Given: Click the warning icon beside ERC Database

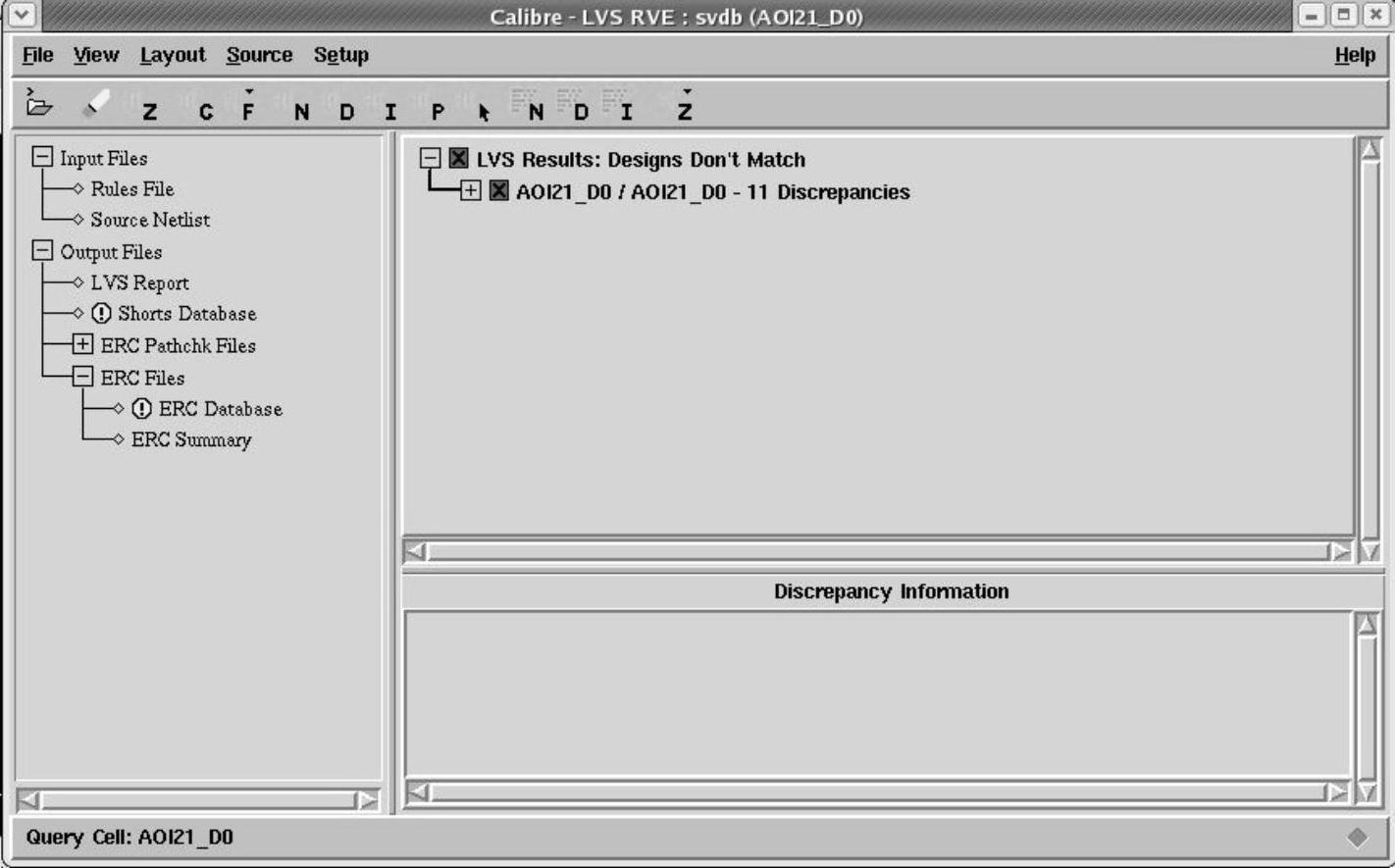Looking at the screenshot, I should [142, 409].
